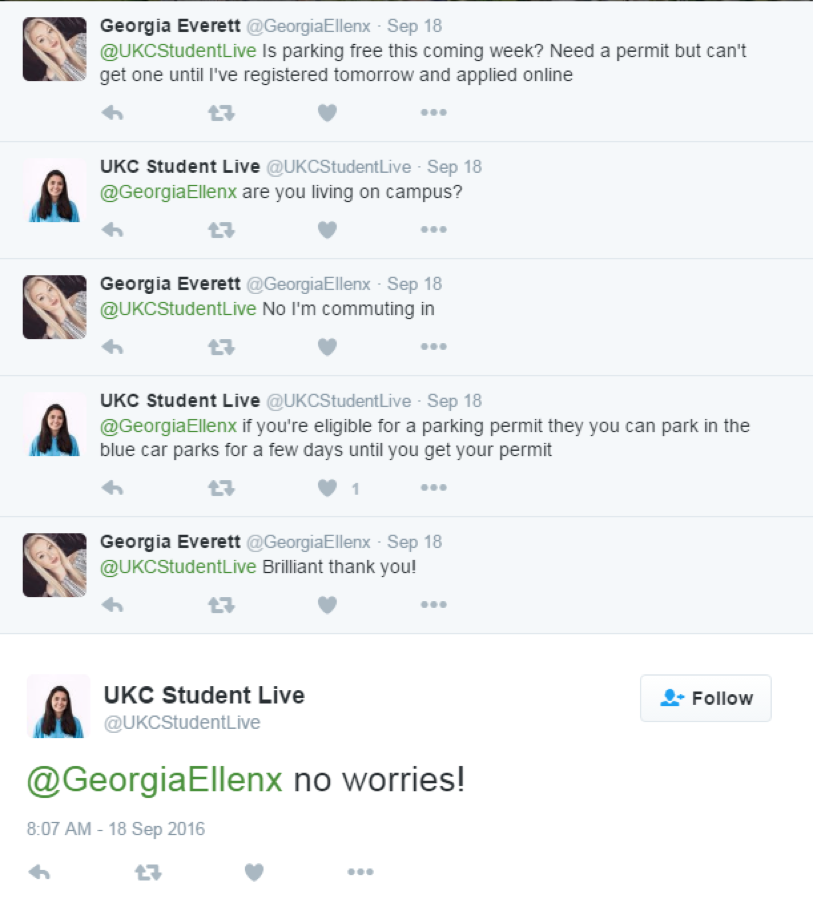This screenshot has width=813, height=915.
Task: Like the 'no worries!' tweet
Action: click(254, 872)
